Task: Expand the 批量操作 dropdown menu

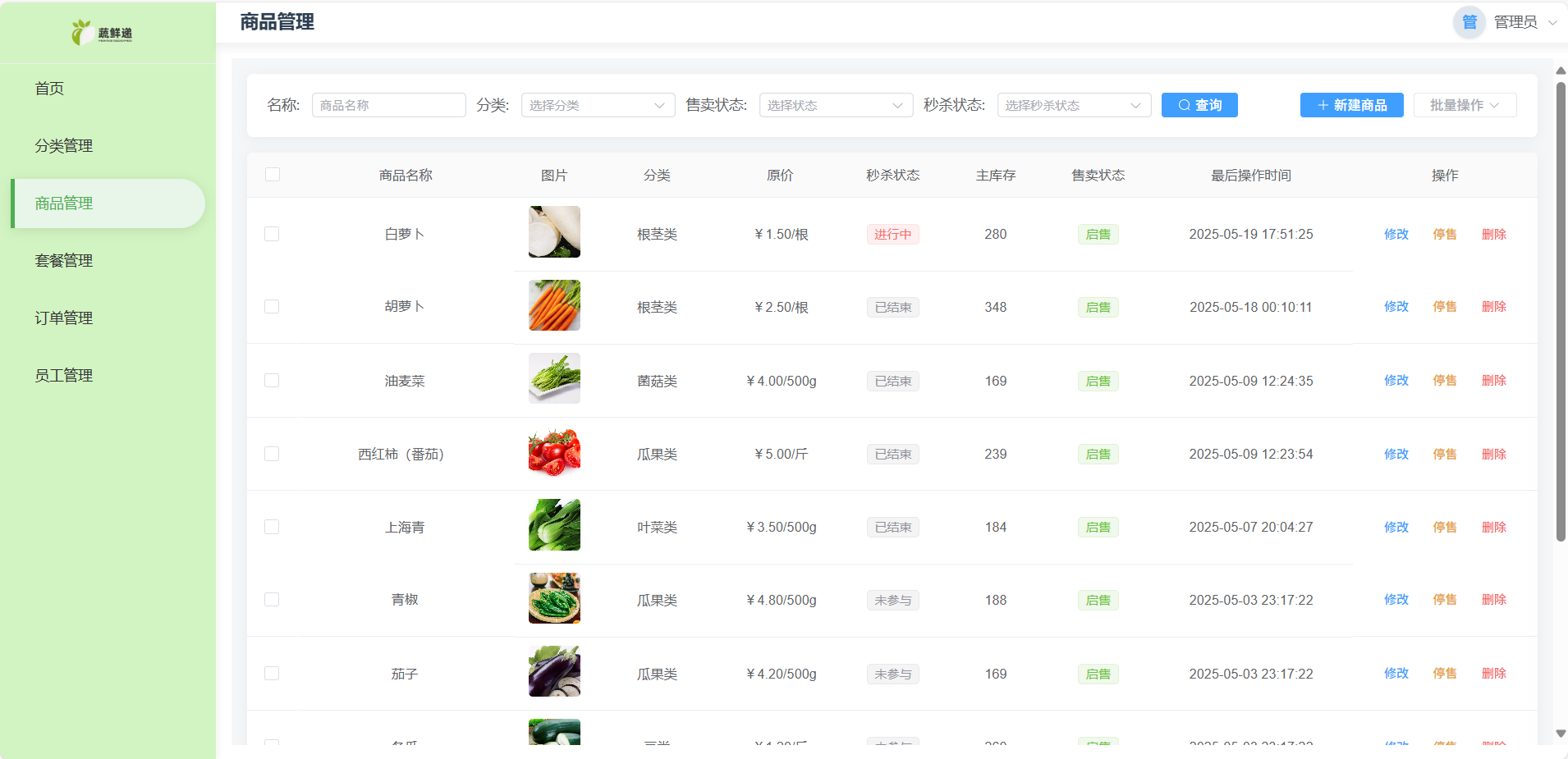Action: point(1464,105)
